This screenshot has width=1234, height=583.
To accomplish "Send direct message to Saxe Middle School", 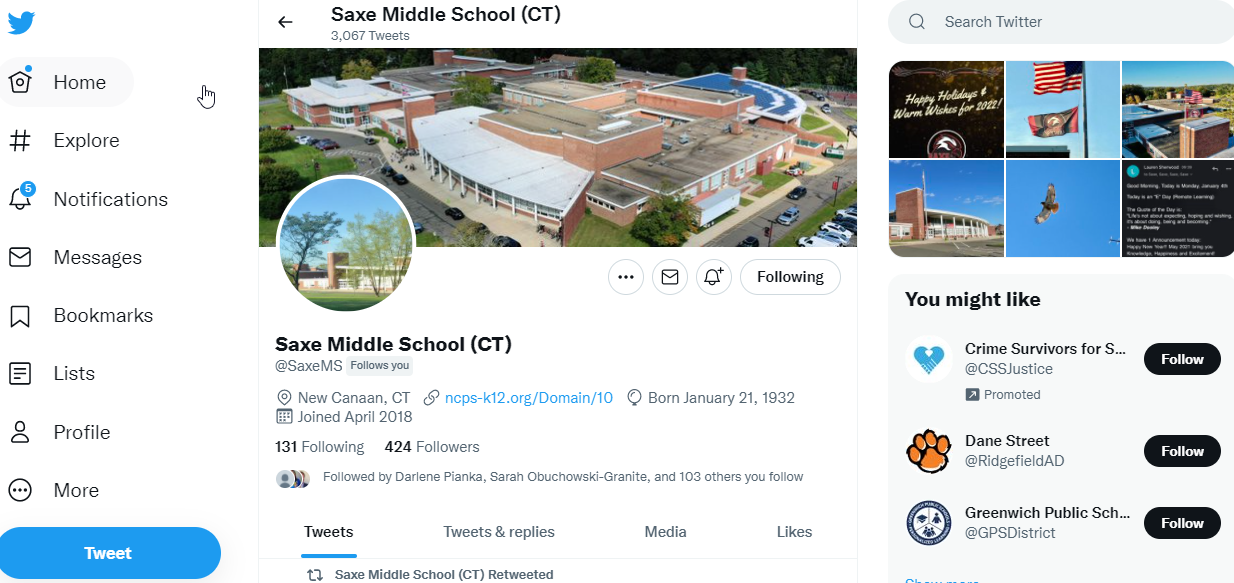I will (670, 277).
